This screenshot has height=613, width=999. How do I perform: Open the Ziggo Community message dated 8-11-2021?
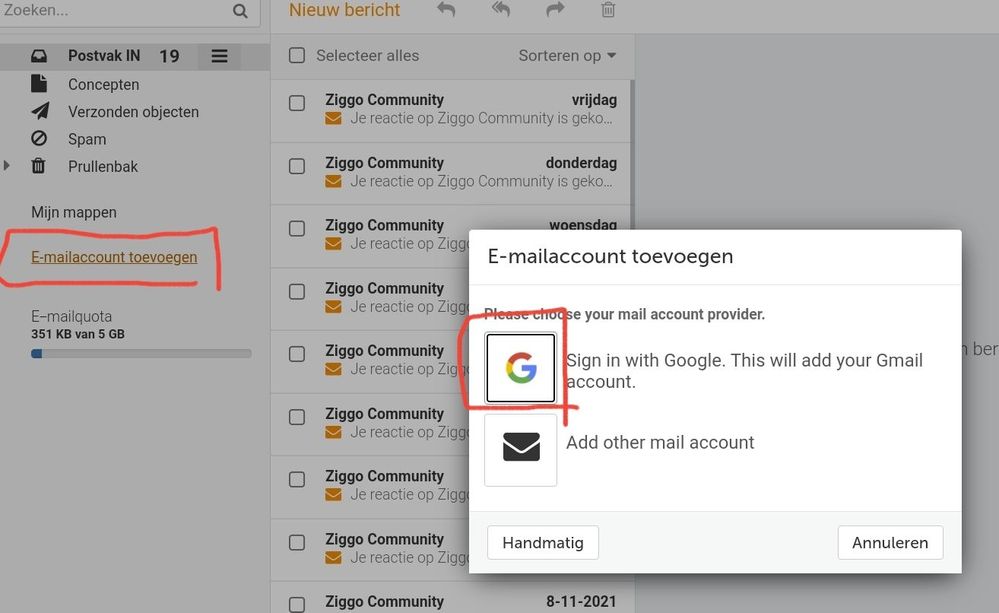tap(452, 599)
